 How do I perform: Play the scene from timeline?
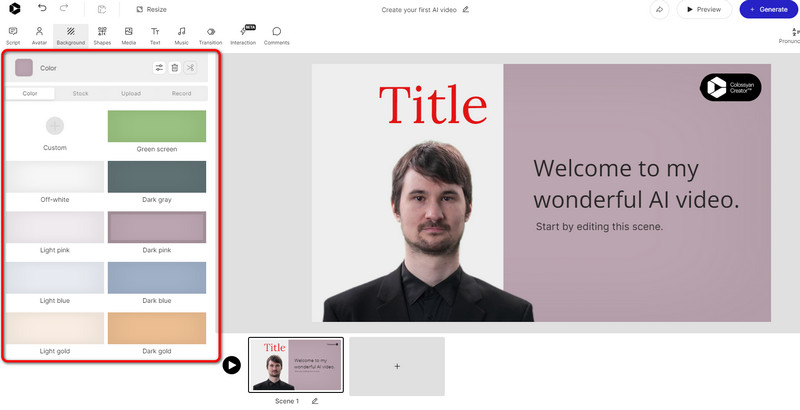point(231,365)
